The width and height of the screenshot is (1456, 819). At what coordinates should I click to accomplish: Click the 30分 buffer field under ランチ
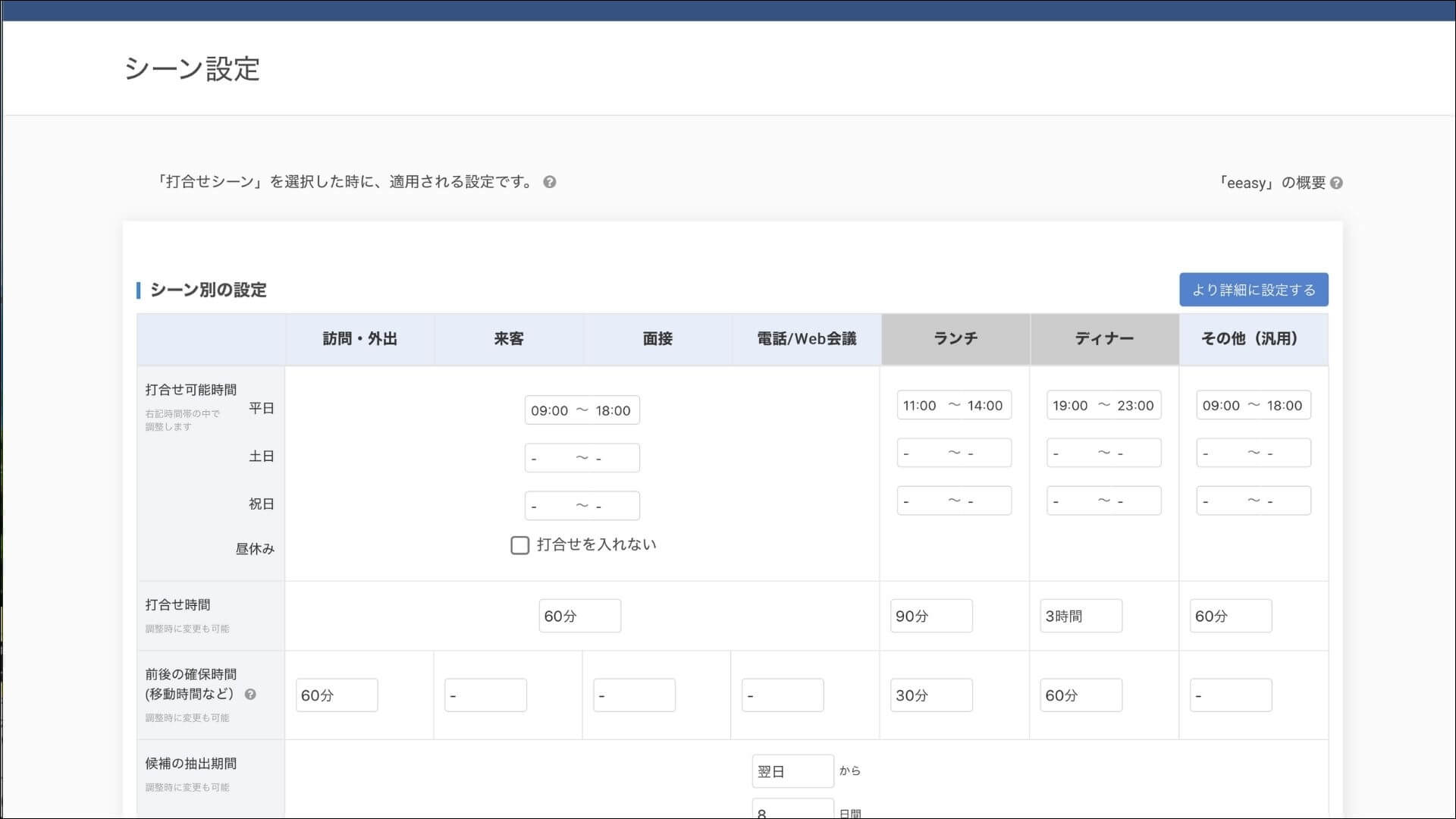(x=931, y=695)
